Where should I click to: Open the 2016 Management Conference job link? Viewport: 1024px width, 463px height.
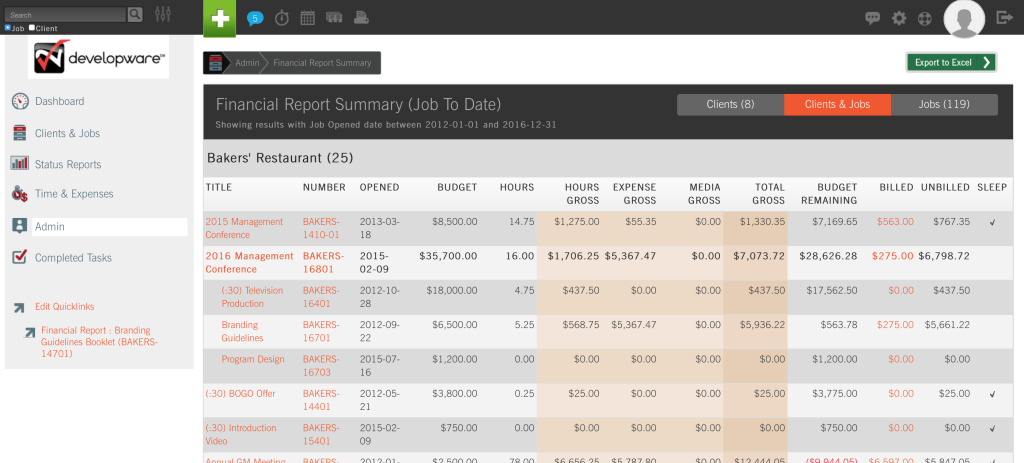249,262
